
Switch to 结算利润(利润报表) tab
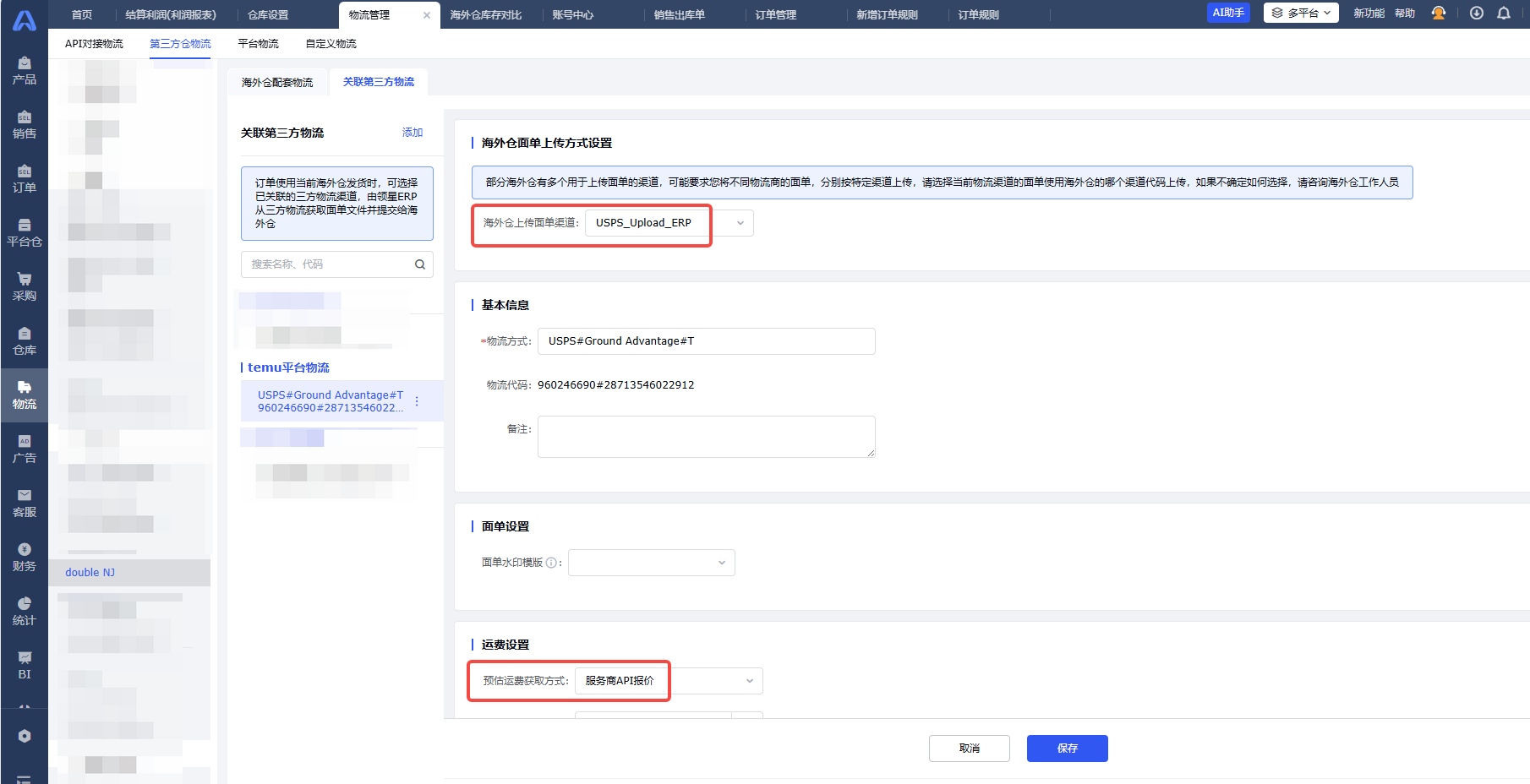pos(171,15)
